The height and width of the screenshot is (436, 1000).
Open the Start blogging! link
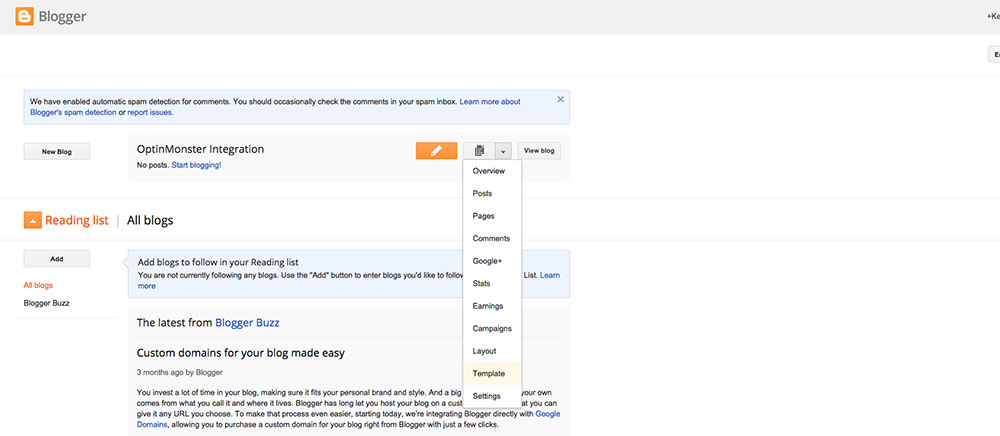[196, 165]
